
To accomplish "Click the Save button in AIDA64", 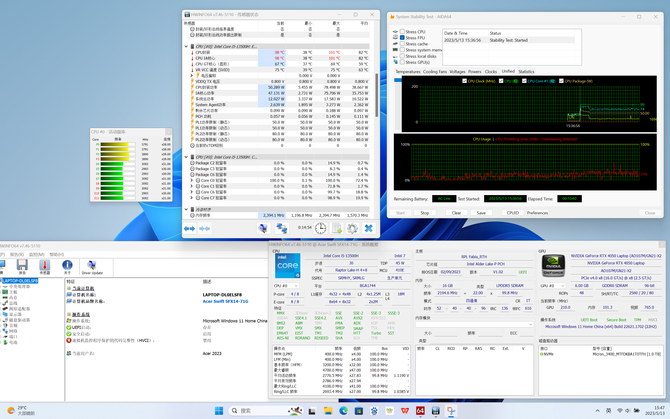I will pos(481,213).
